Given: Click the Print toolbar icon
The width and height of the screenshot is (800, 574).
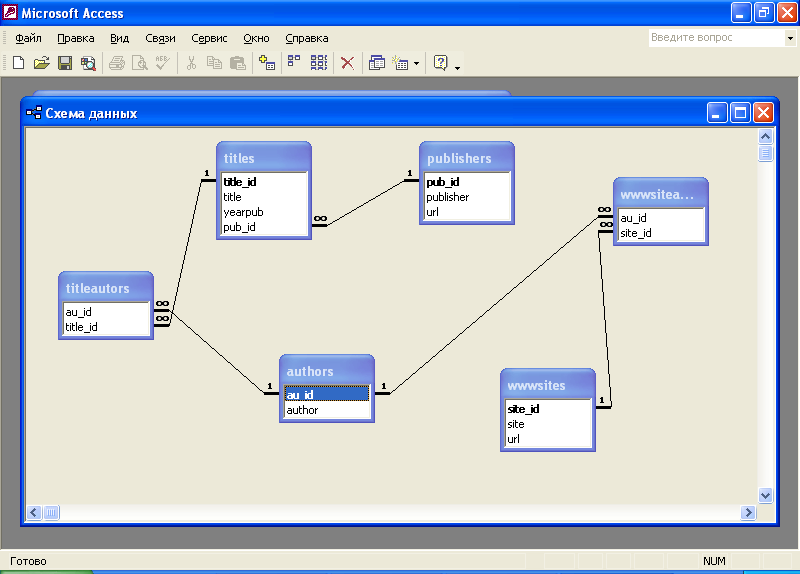Looking at the screenshot, I should (117, 63).
